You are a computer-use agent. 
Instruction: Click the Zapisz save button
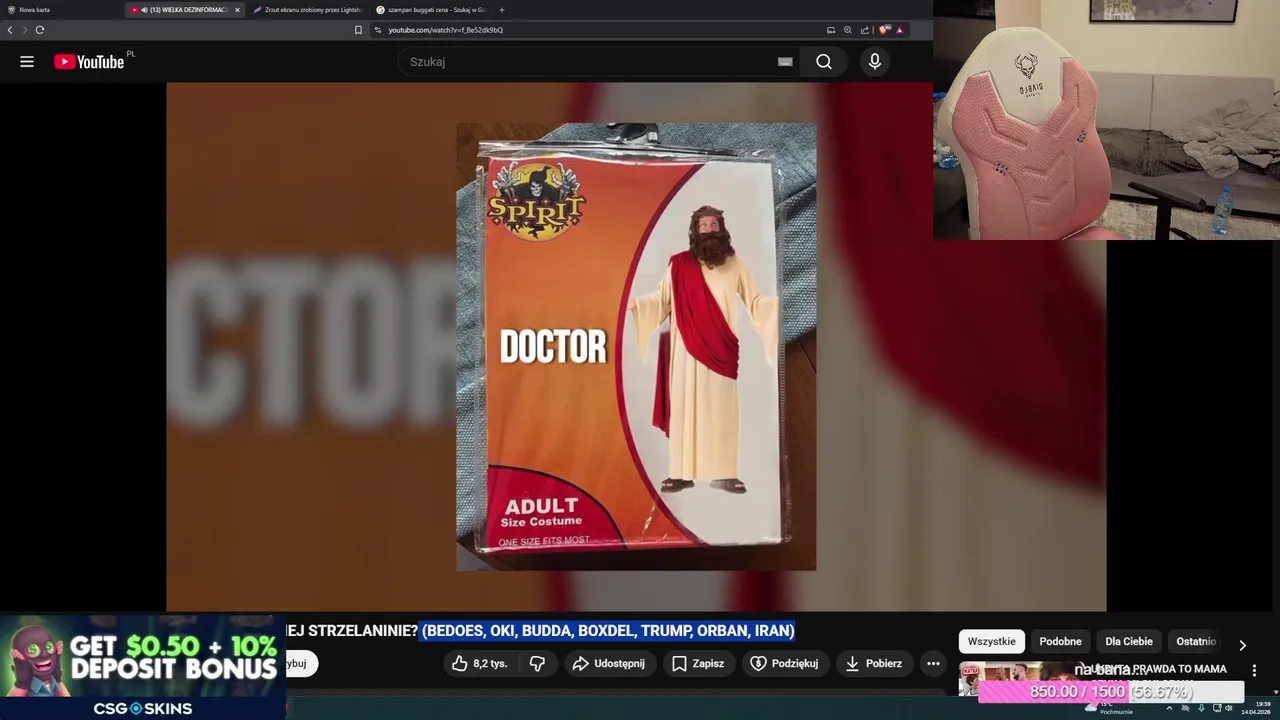tap(698, 663)
